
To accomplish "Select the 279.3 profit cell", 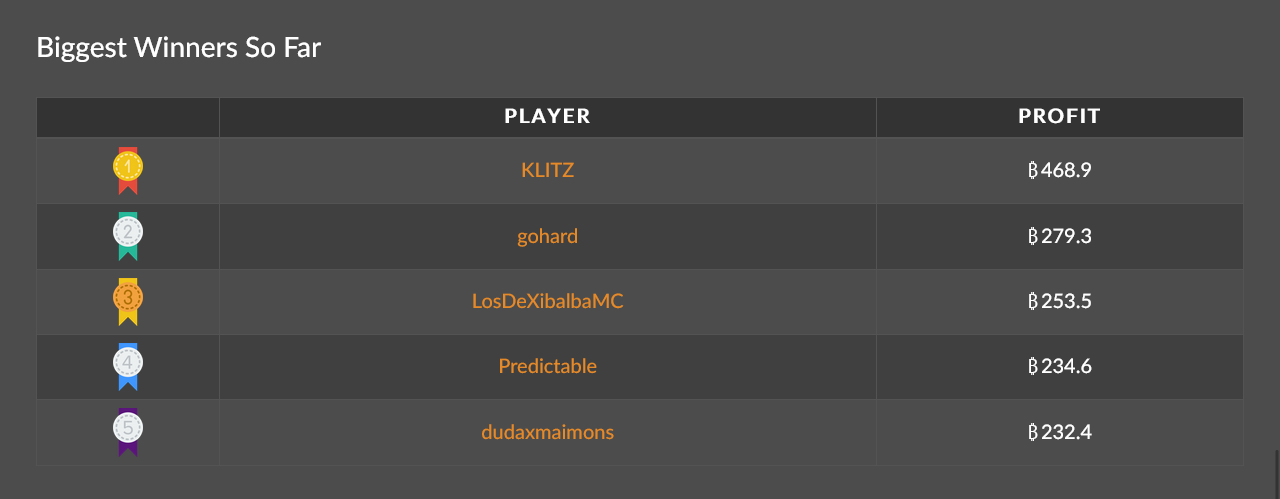I will point(1060,236).
